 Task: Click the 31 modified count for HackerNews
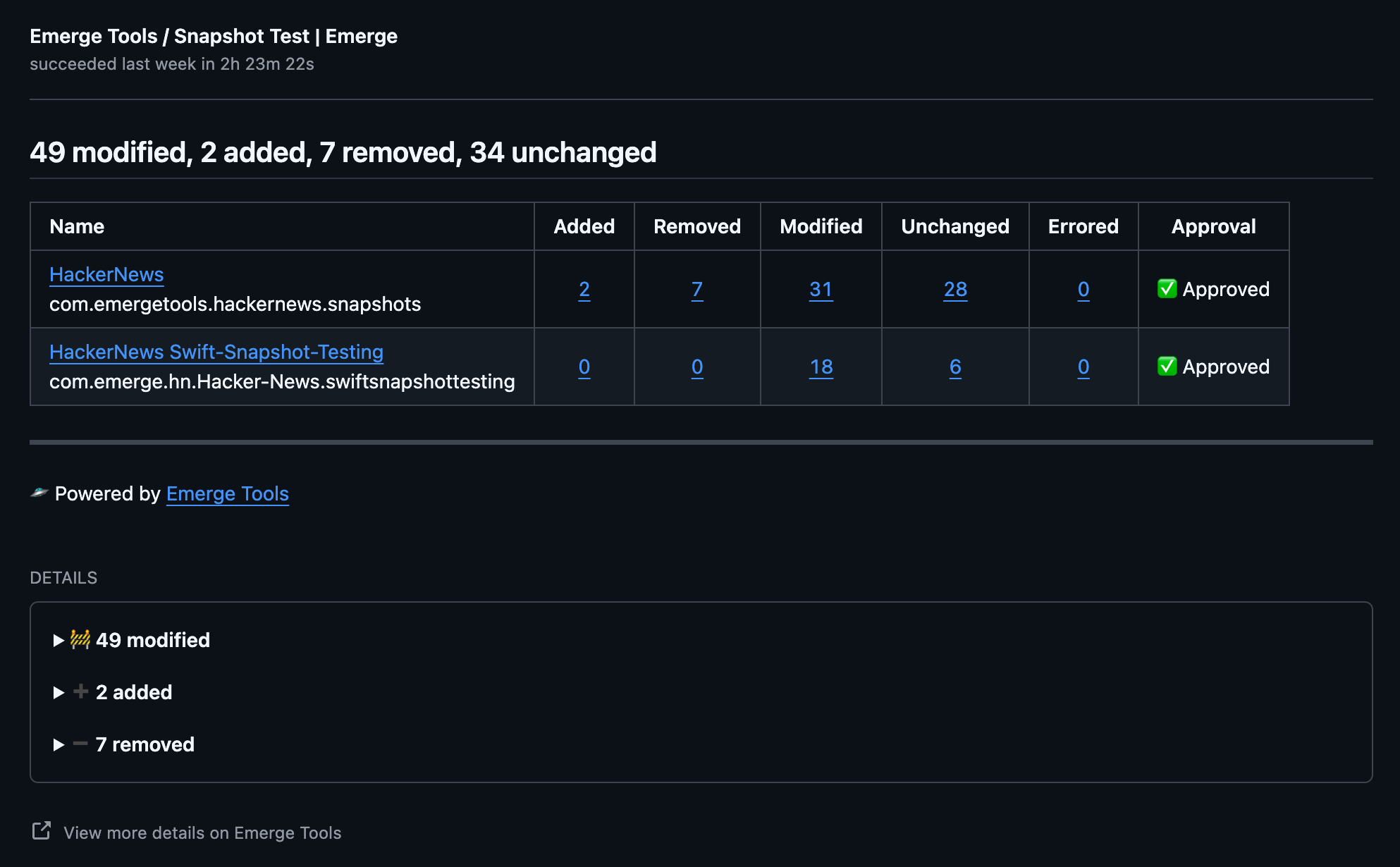pyautogui.click(x=821, y=290)
